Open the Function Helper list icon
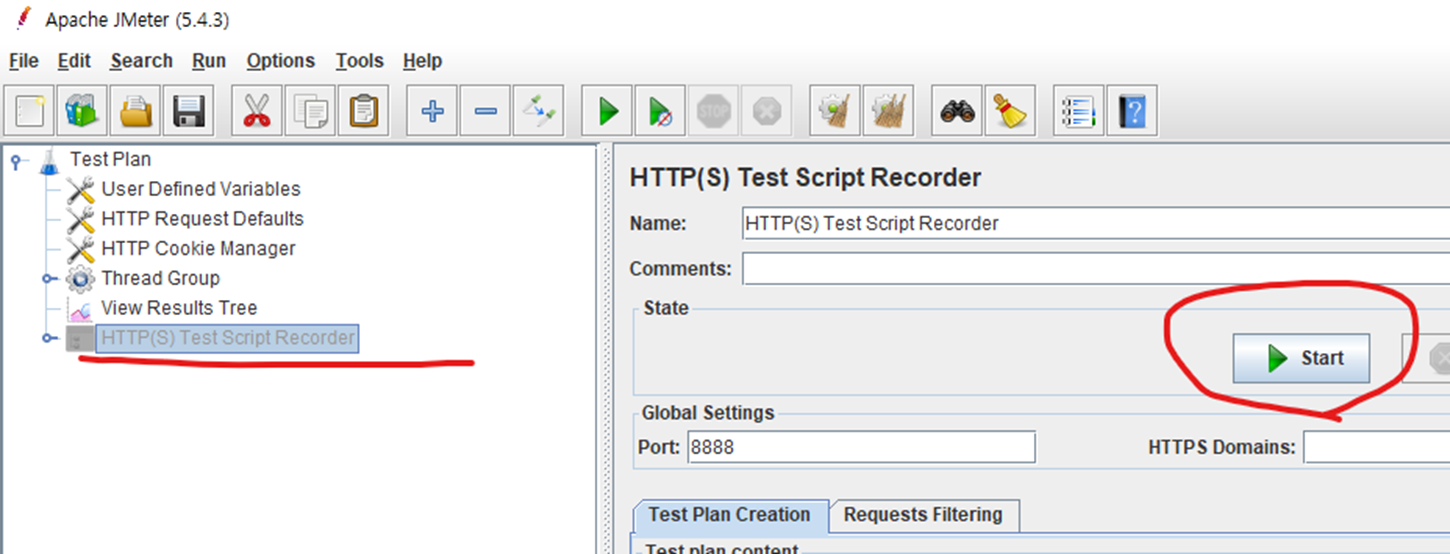 point(1078,110)
